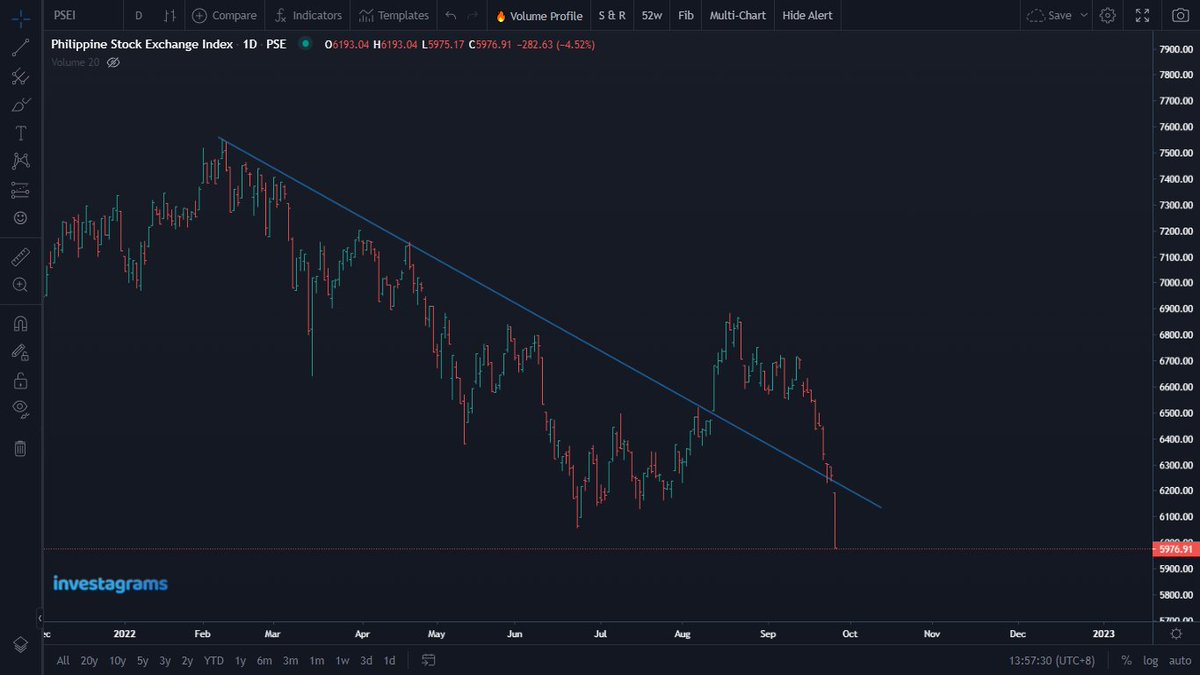Screen dimensions: 1200x675
Task: Toggle percent scale mode
Action: click(x=1126, y=660)
